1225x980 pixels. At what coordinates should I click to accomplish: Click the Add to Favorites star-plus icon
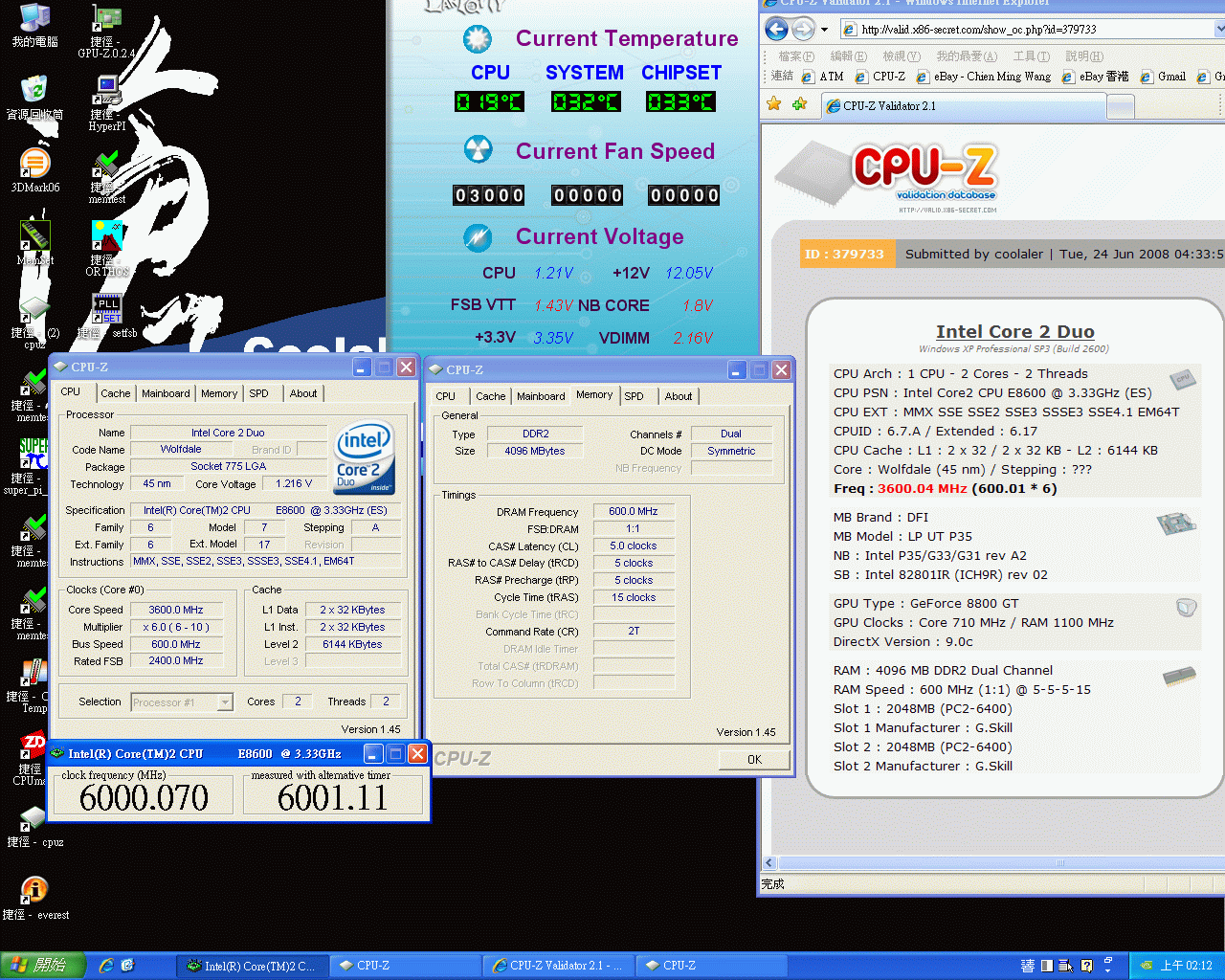pyautogui.click(x=799, y=104)
